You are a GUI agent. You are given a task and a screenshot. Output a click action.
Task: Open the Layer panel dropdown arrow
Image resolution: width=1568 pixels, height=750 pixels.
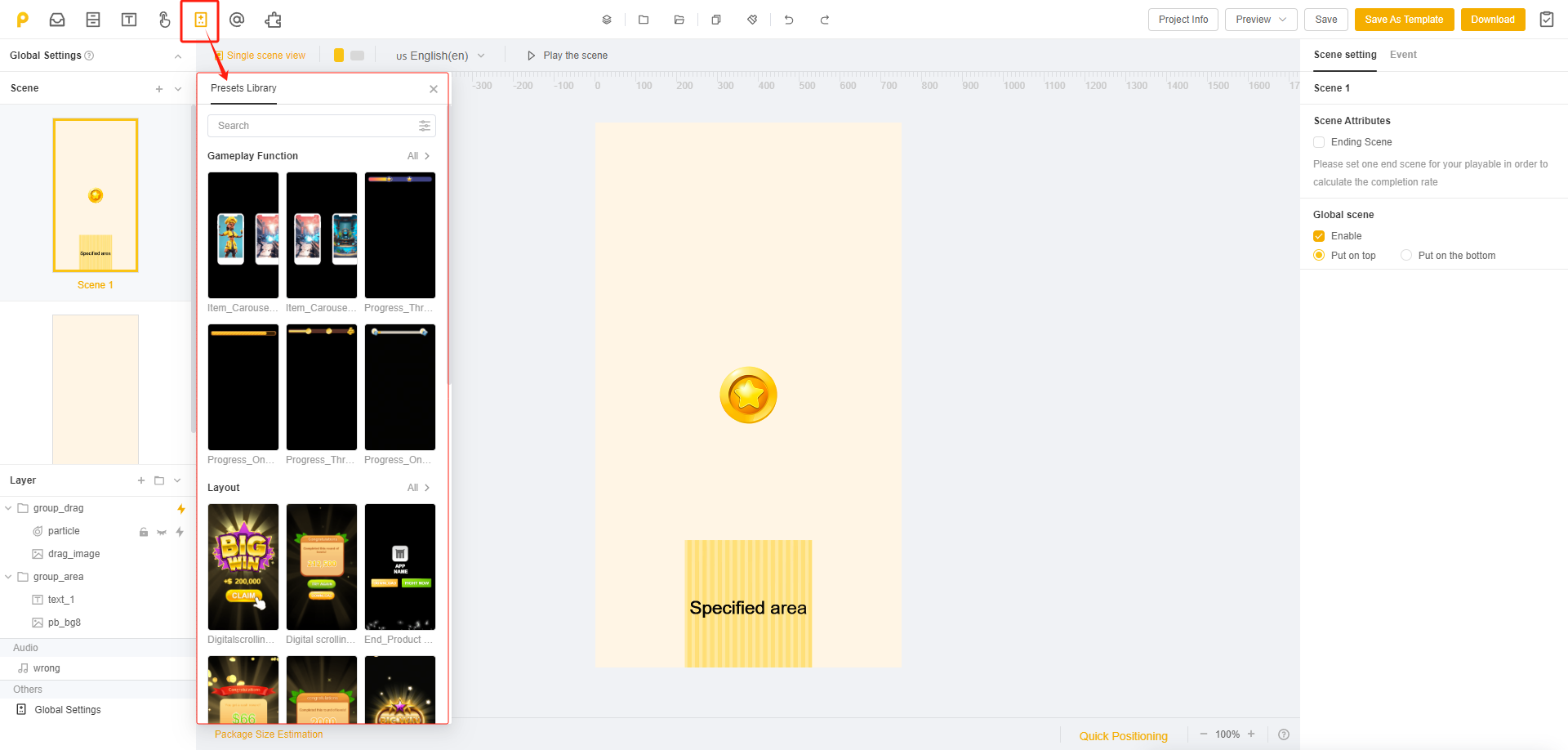pyautogui.click(x=177, y=480)
